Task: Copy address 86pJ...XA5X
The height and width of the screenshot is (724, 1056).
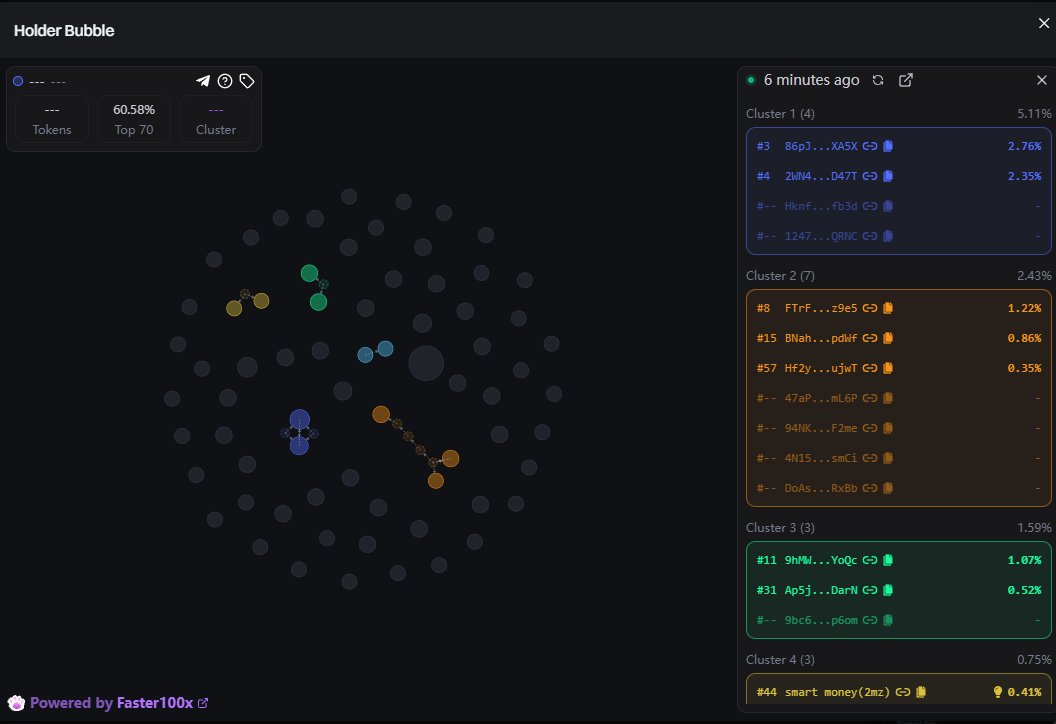Action: pyautogui.click(x=888, y=146)
